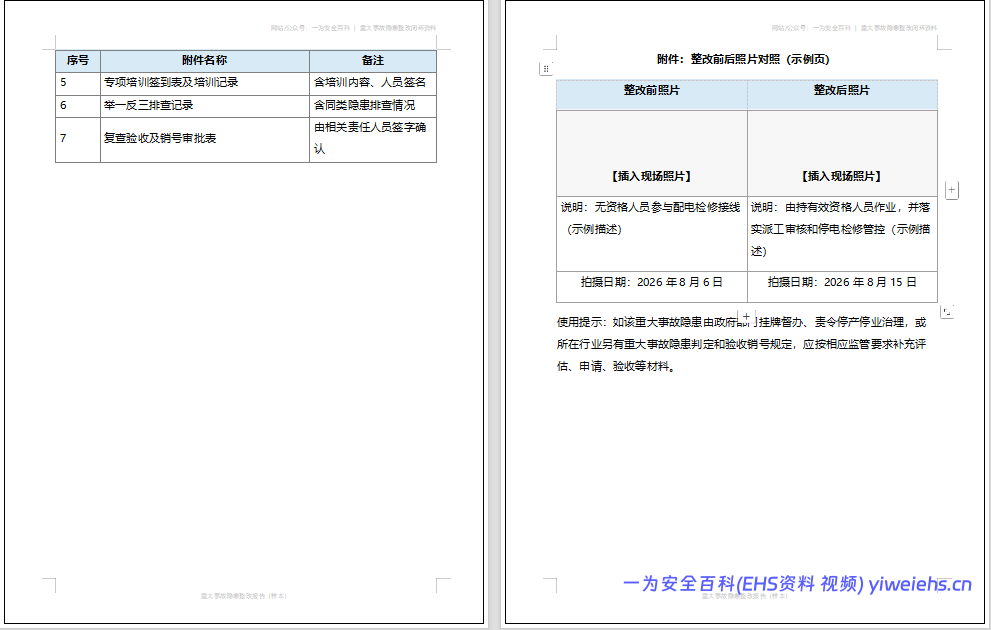This screenshot has height=630, width=991.
Task: Click the 无资格人员参与配电检修接线 description
Action: pyautogui.click(x=652, y=219)
